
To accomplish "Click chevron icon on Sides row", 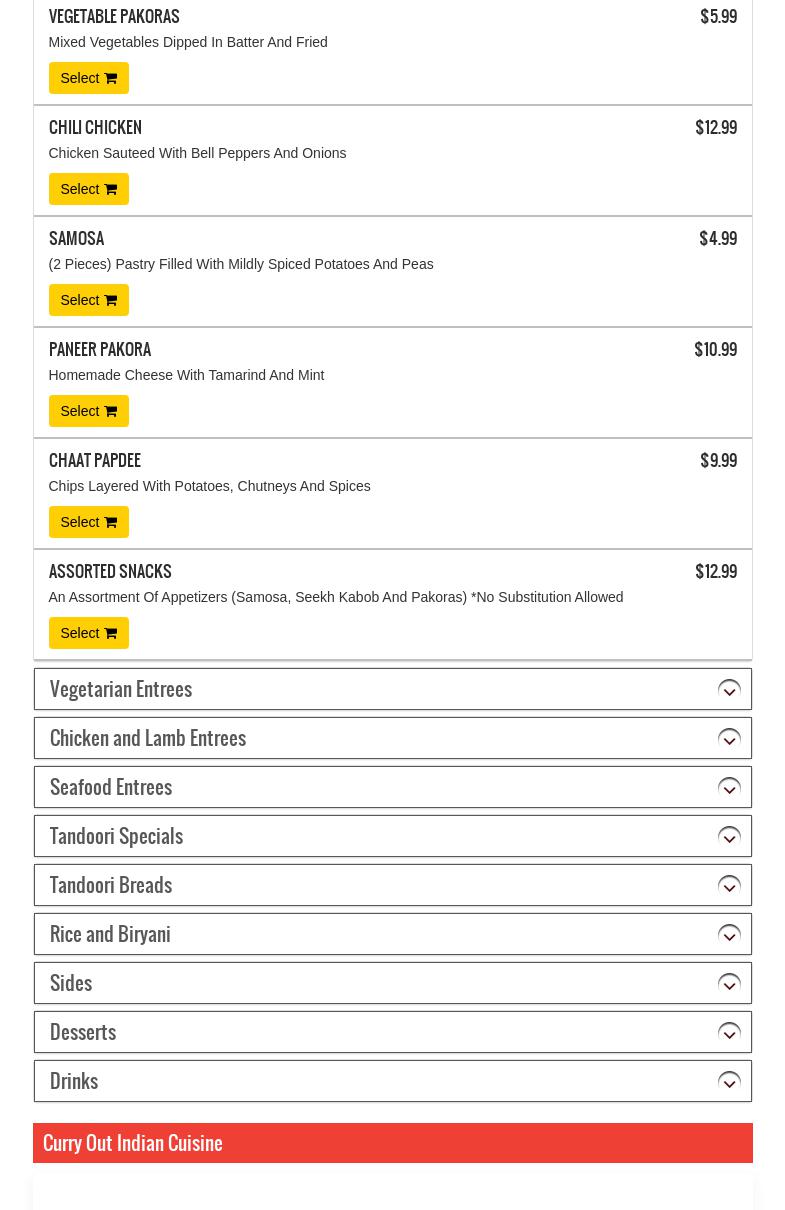I will pos(729,983).
